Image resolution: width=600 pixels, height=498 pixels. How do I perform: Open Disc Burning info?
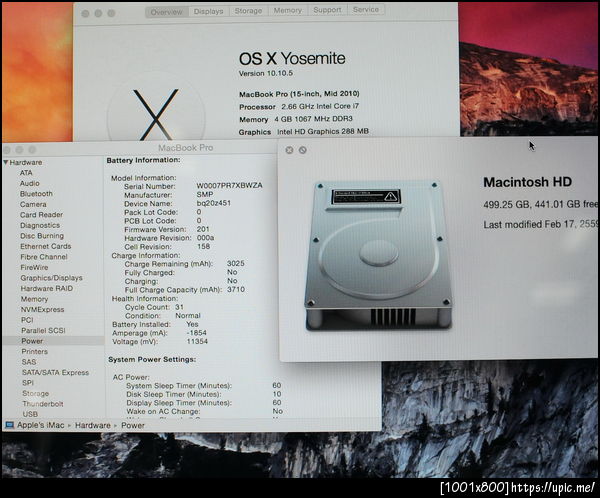pyautogui.click(x=42, y=236)
